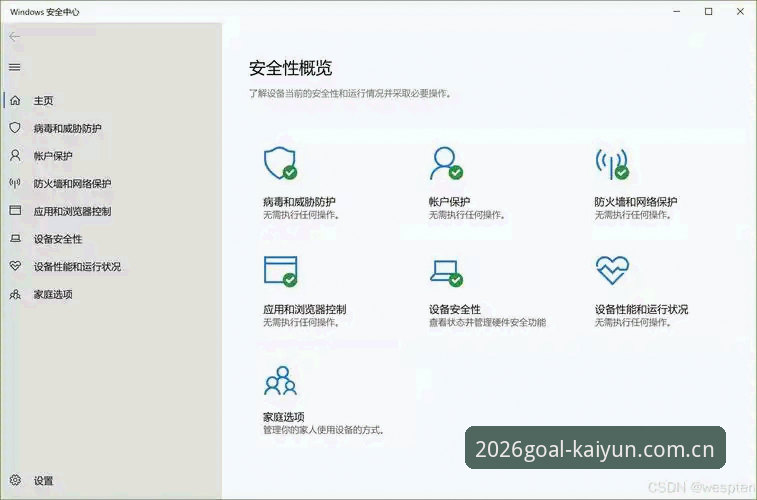The height and width of the screenshot is (500, 757).
Task: Click text 查看状态并管理硬件安全功能
Action: click(x=488, y=322)
